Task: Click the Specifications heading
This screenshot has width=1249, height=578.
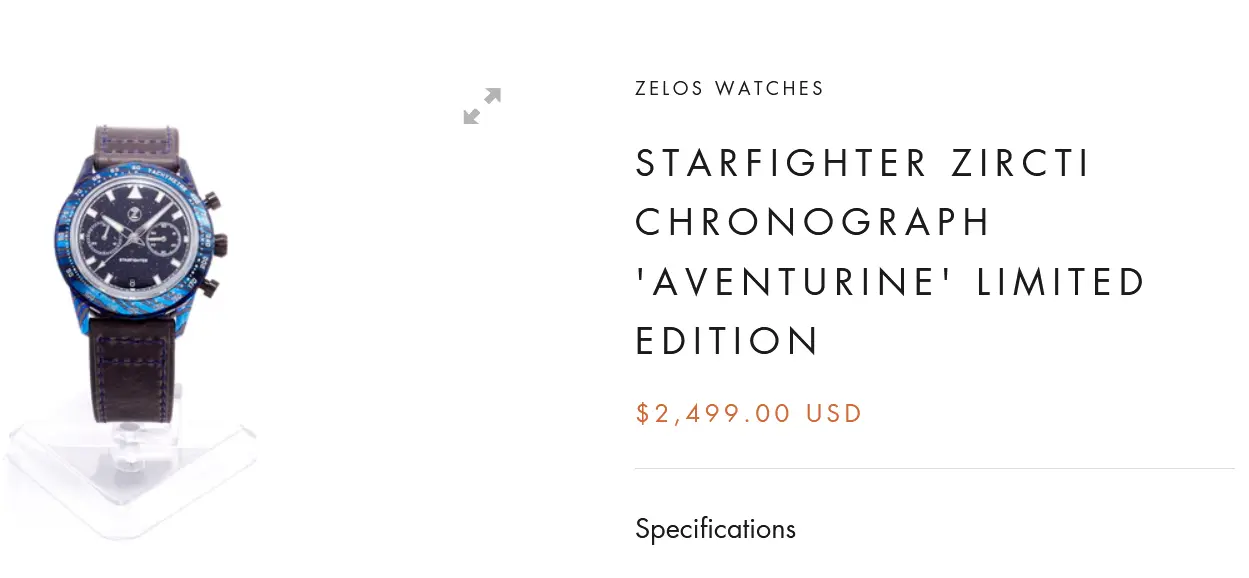Action: (x=715, y=529)
